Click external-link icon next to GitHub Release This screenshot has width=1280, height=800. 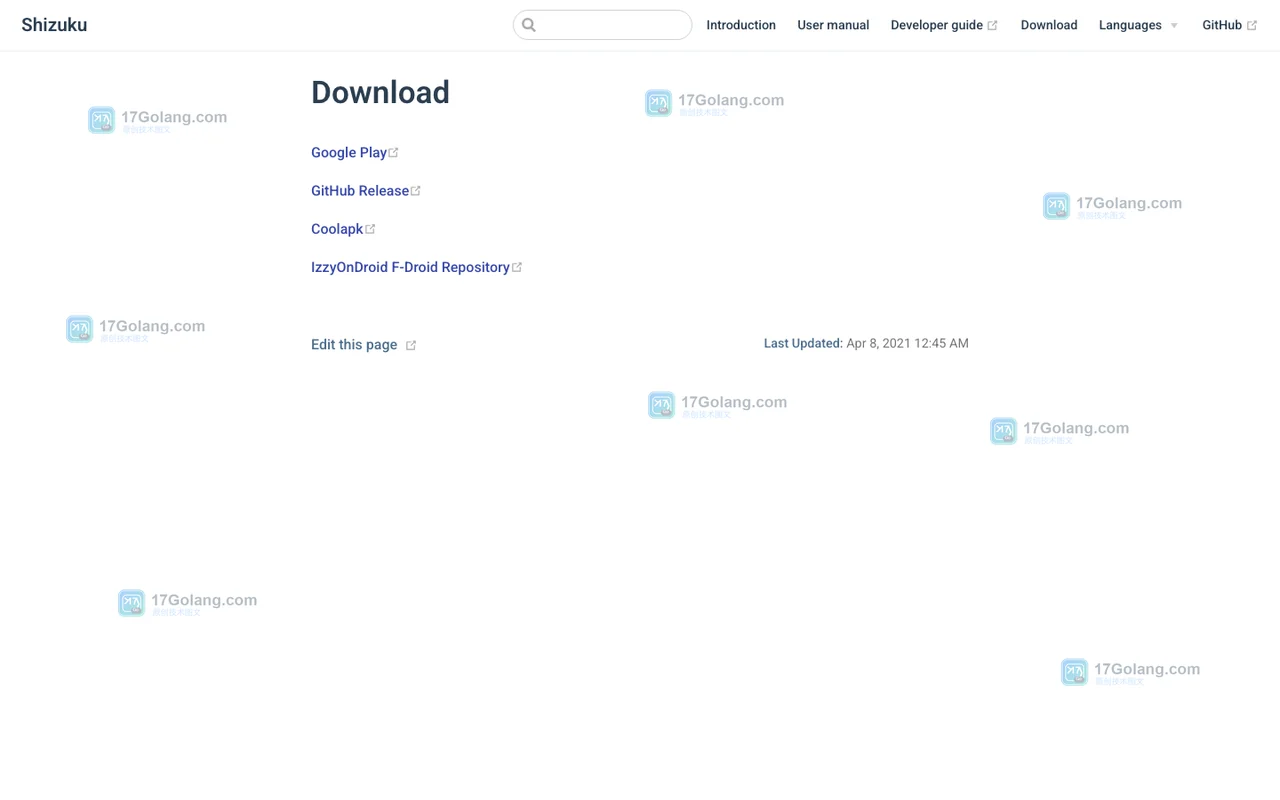pyautogui.click(x=415, y=190)
